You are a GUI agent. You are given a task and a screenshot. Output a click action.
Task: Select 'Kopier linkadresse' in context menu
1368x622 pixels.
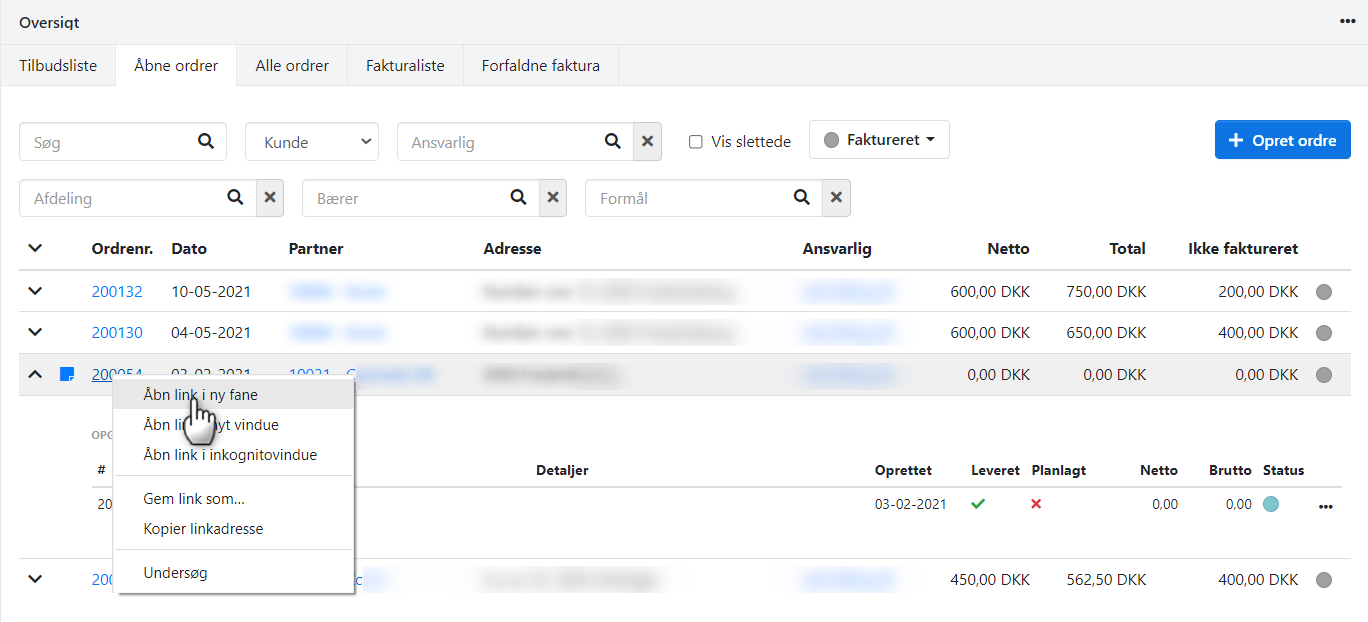[x=203, y=529]
